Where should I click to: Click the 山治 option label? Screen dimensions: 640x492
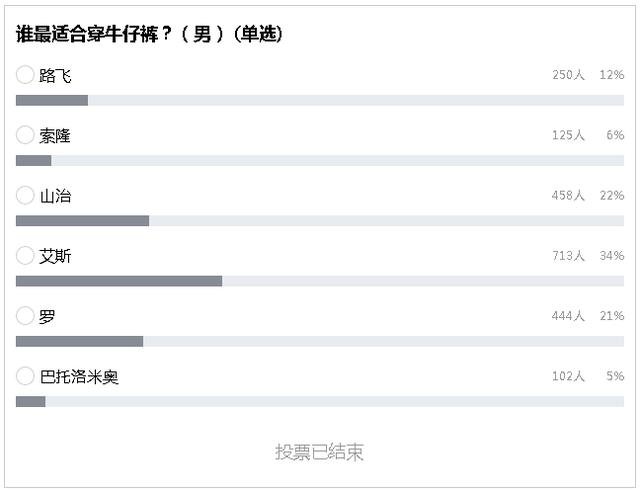pyautogui.click(x=55, y=196)
